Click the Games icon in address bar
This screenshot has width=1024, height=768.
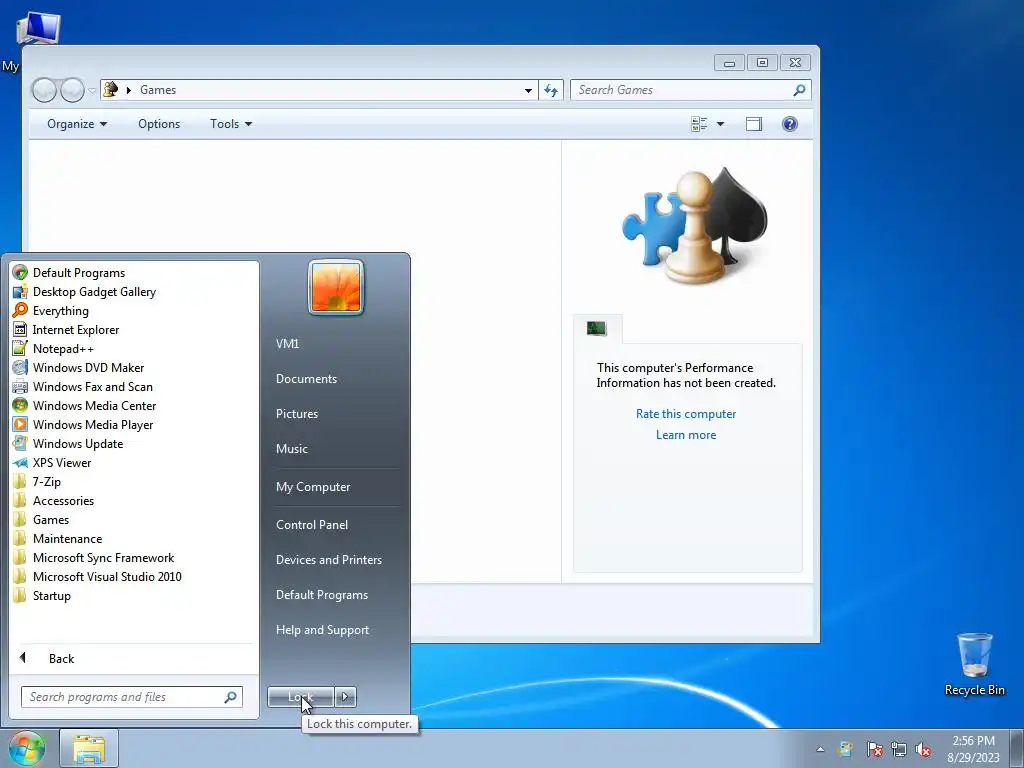point(111,89)
